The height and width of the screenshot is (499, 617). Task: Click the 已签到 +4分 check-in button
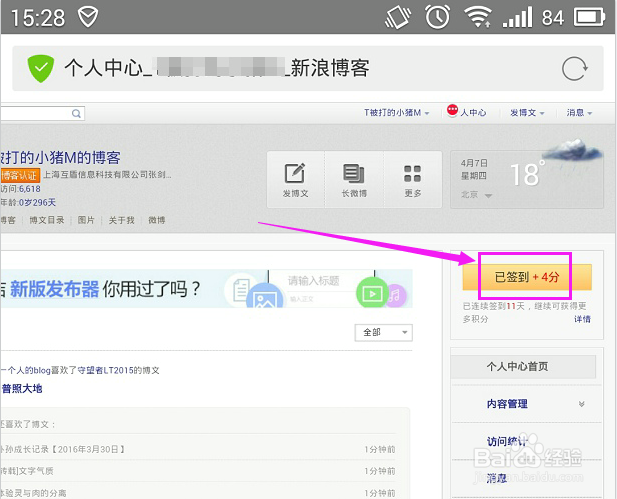coord(527,277)
